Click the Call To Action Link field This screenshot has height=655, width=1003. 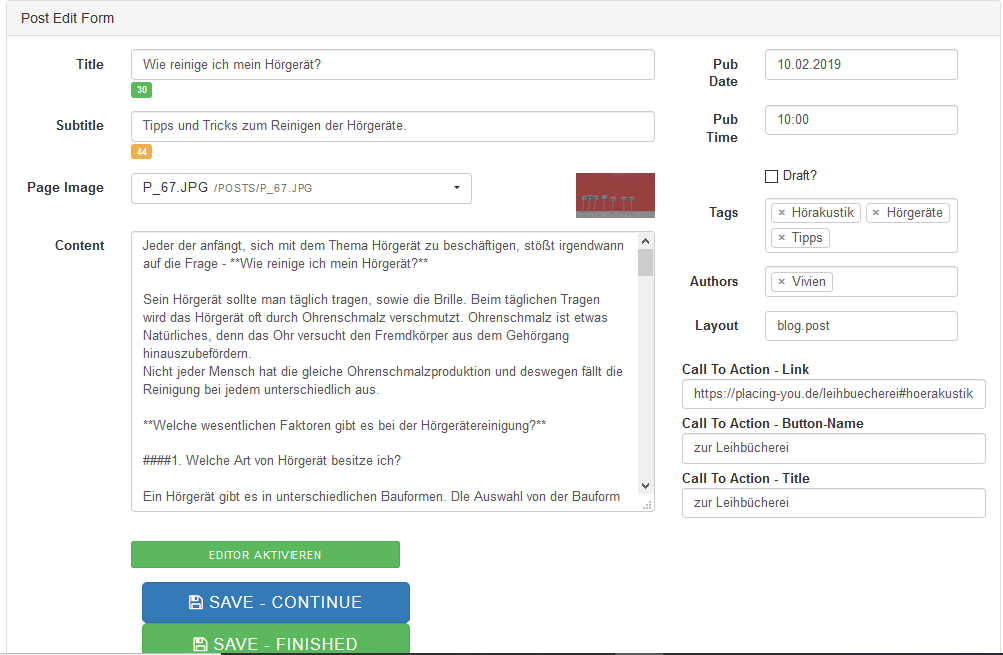point(833,394)
